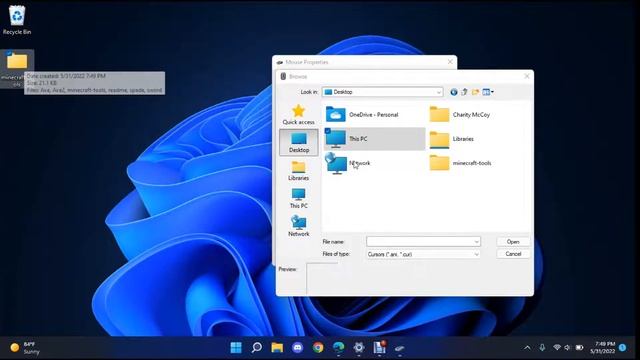The width and height of the screenshot is (640, 360).
Task: Open File Explorer from taskbar
Action: coord(277,347)
